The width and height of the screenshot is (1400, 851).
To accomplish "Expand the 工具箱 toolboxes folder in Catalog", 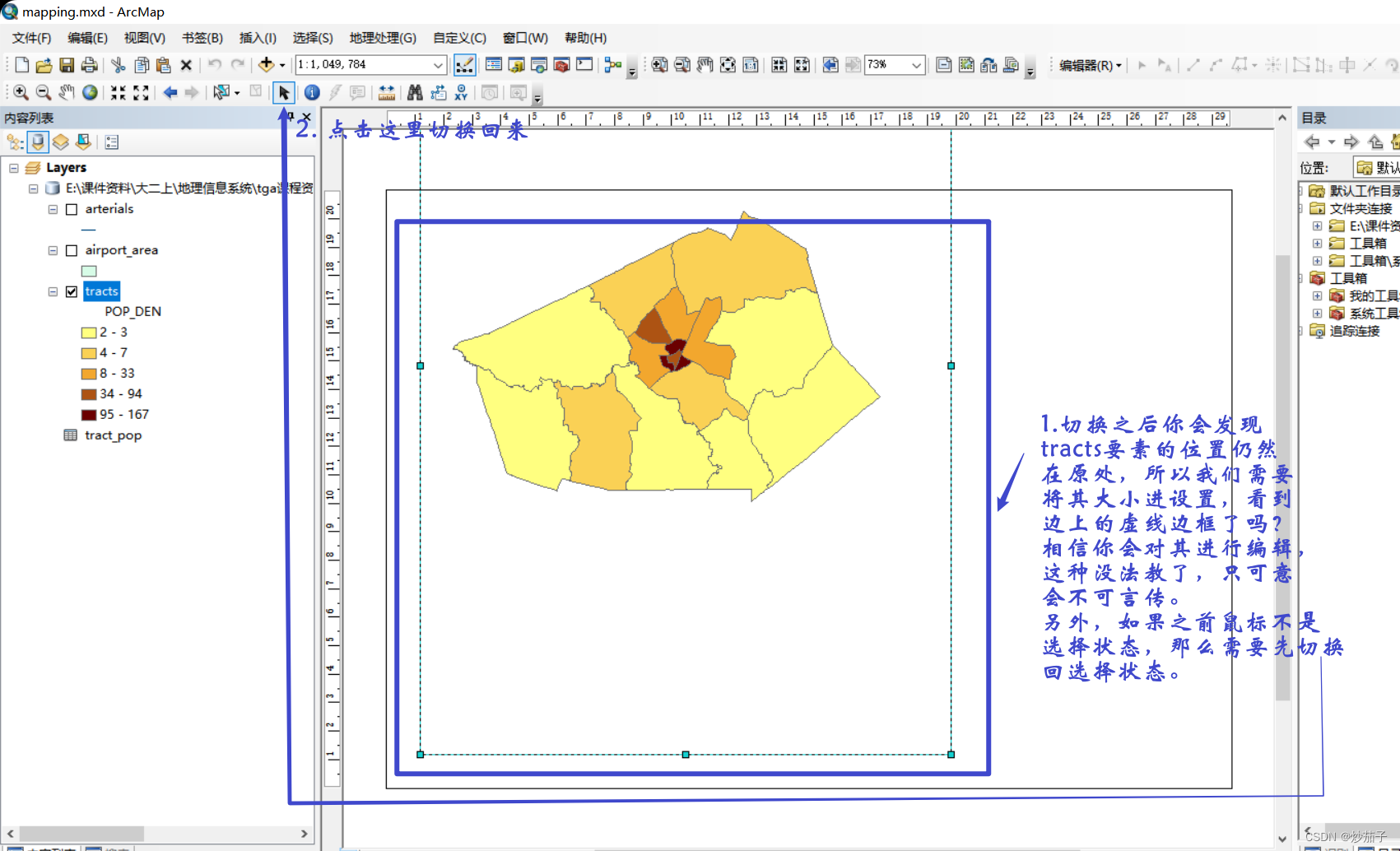I will coord(1302,278).
